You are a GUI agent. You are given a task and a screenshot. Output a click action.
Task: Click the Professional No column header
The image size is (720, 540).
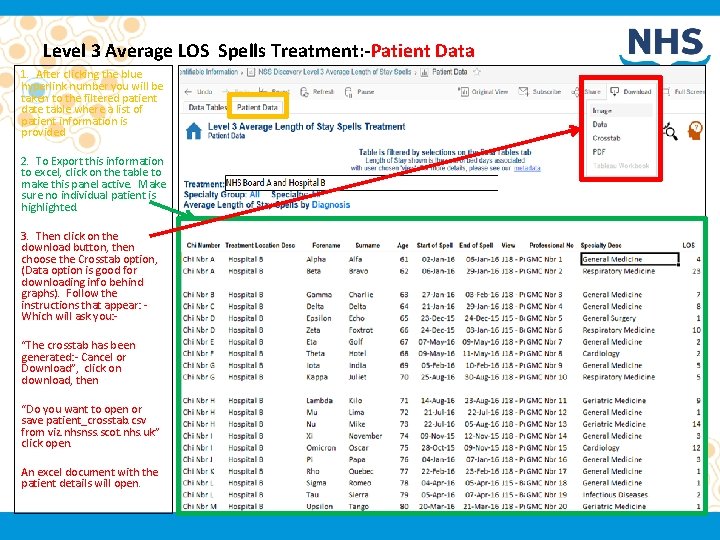tap(551, 246)
